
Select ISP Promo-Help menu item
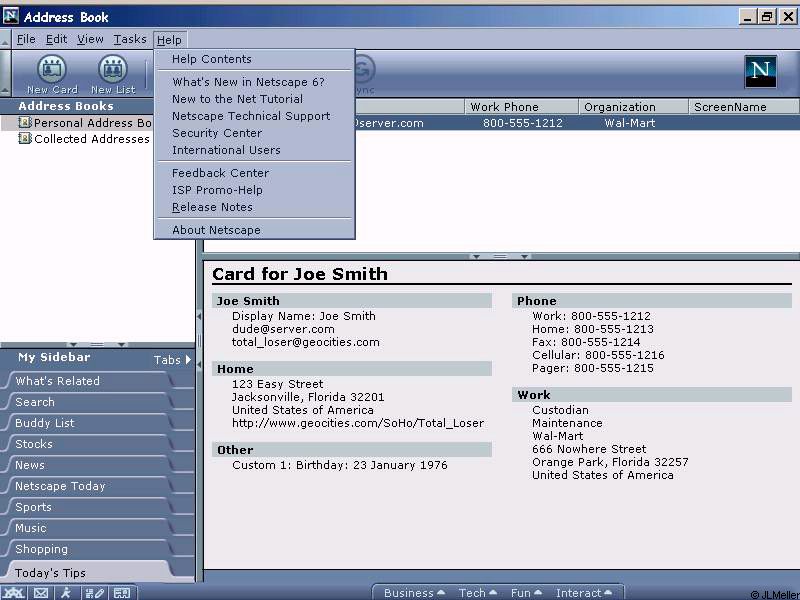pos(254,190)
